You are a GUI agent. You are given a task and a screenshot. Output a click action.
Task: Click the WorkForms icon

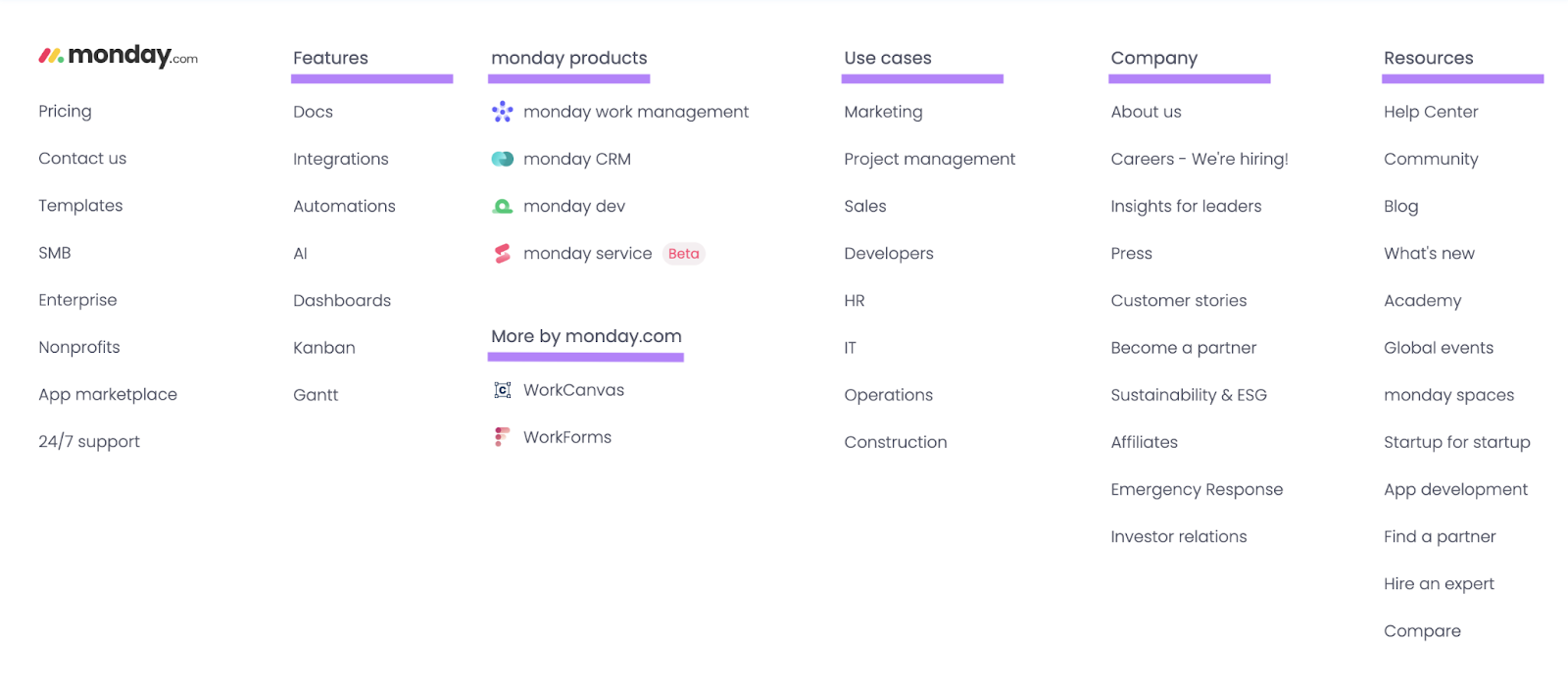click(x=501, y=436)
